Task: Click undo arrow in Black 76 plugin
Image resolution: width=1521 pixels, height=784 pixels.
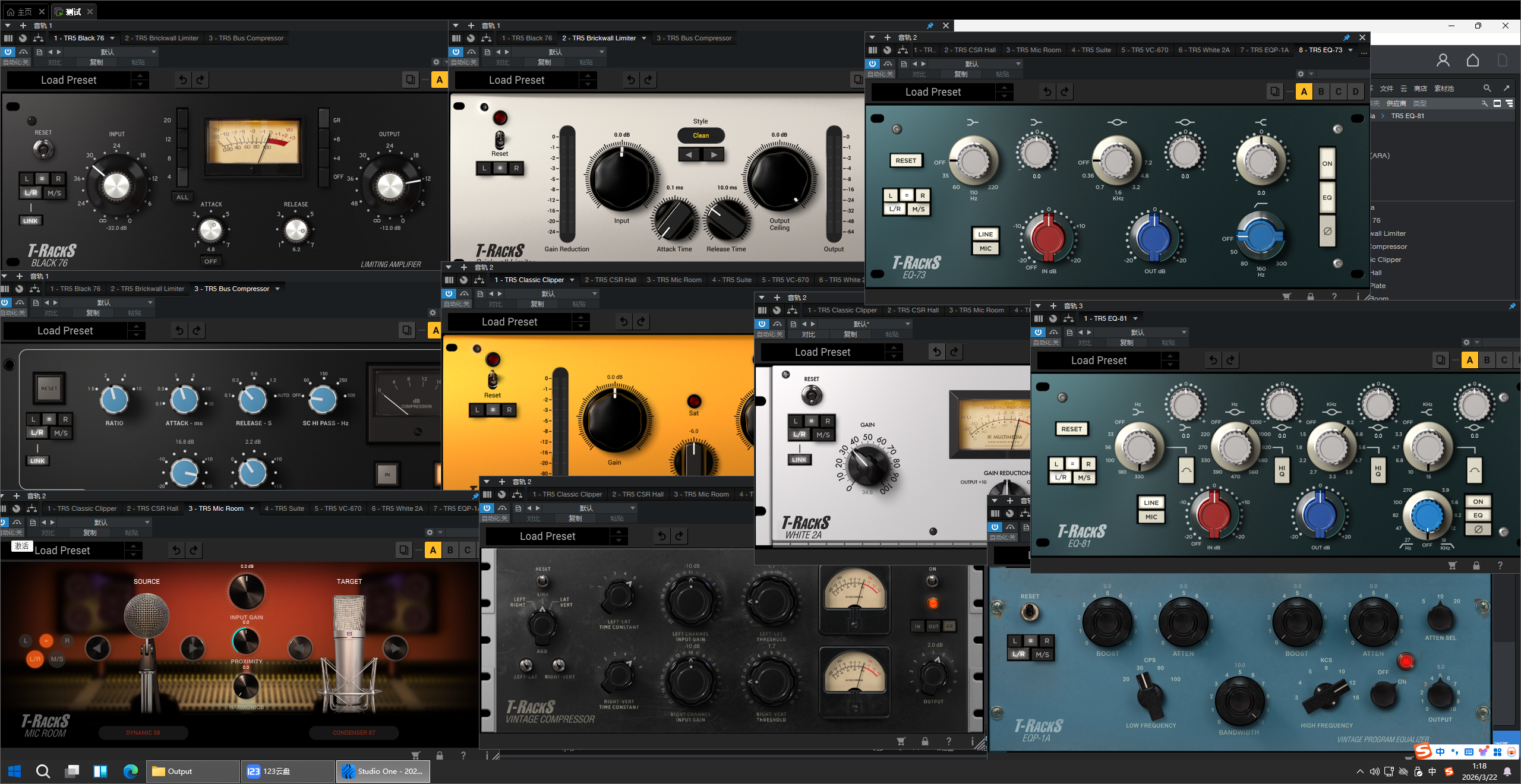Action: tap(183, 80)
